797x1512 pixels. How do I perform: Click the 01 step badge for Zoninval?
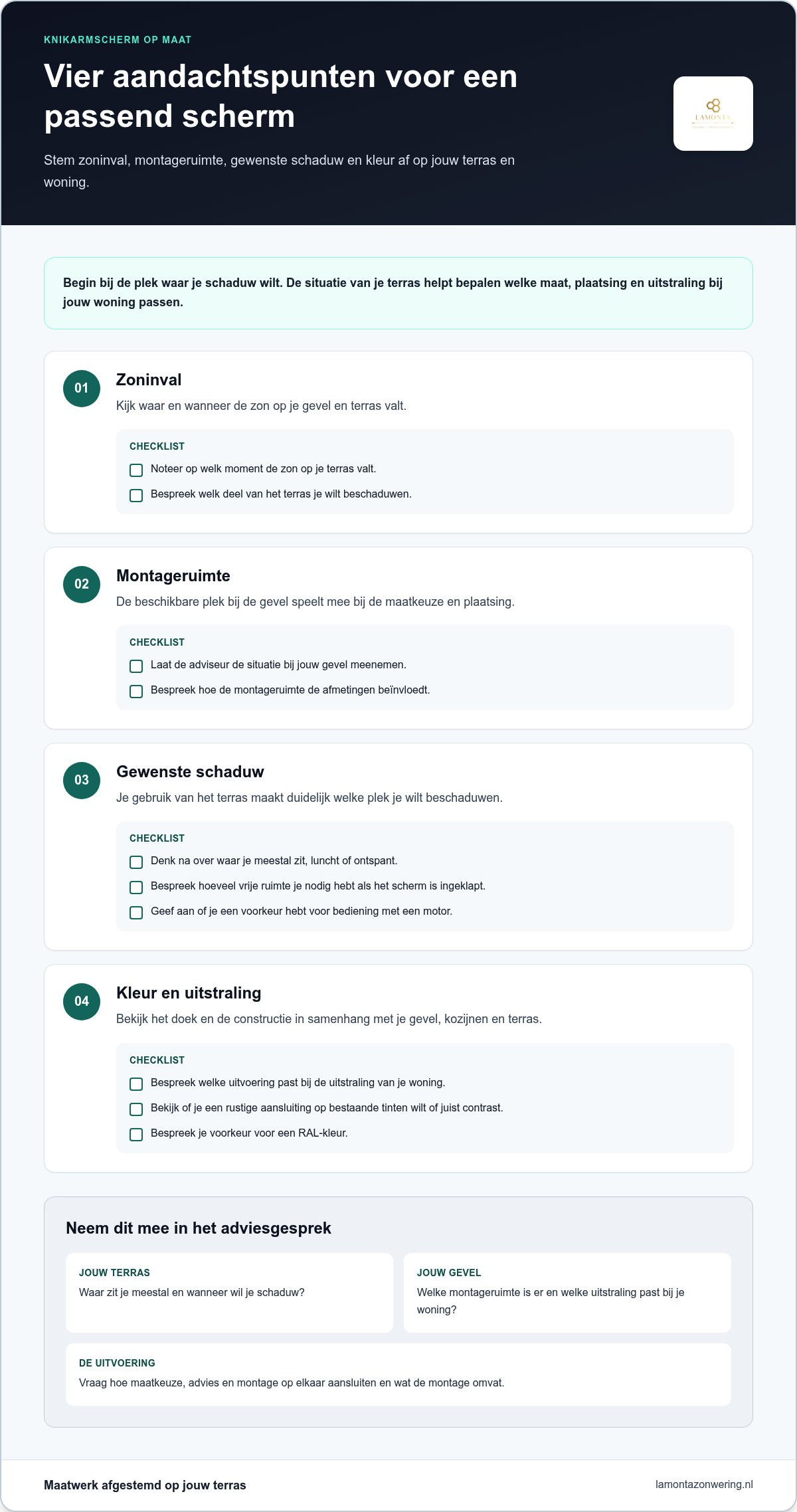(82, 389)
